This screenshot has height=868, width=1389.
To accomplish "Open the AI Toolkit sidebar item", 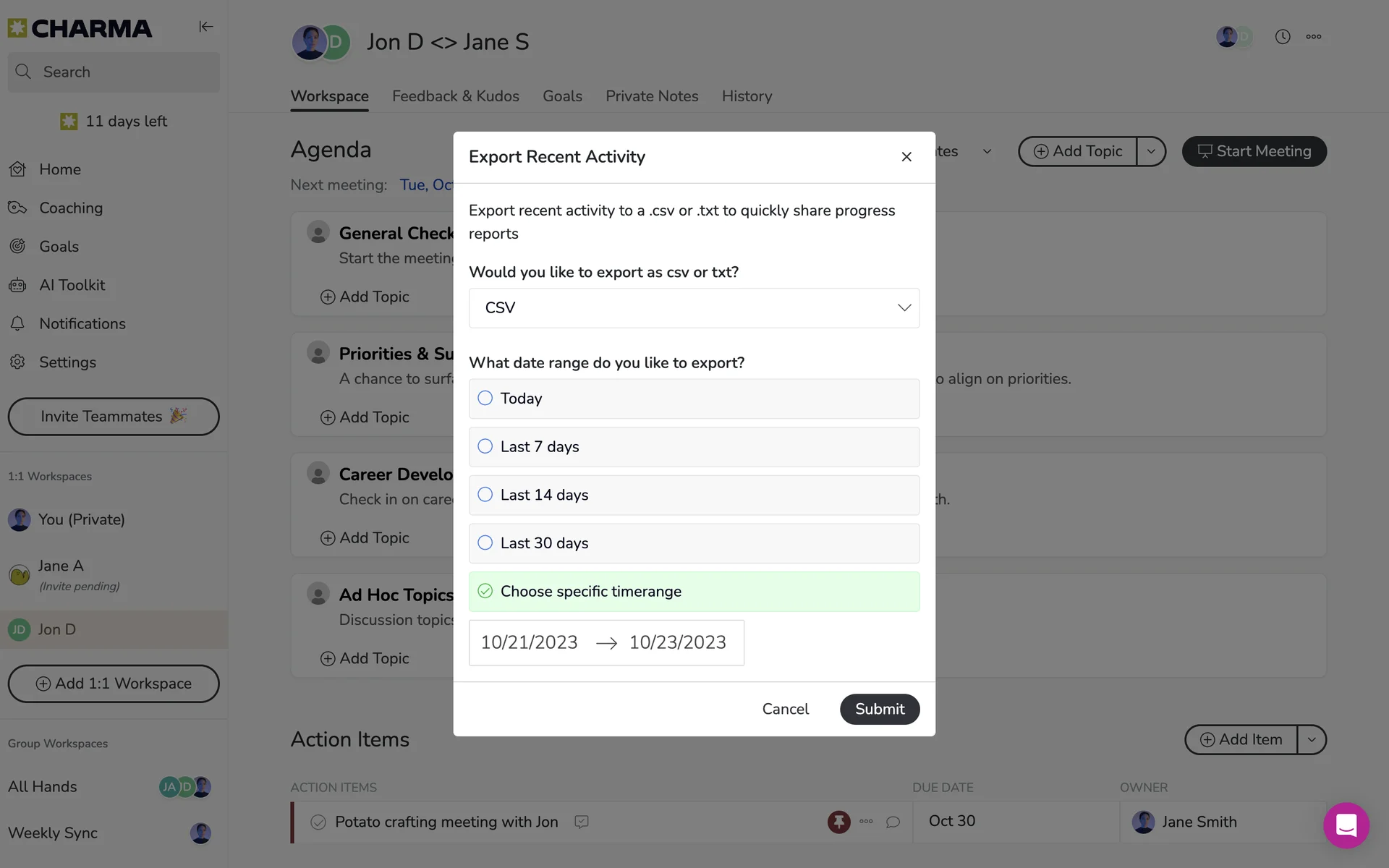I will pyautogui.click(x=72, y=285).
